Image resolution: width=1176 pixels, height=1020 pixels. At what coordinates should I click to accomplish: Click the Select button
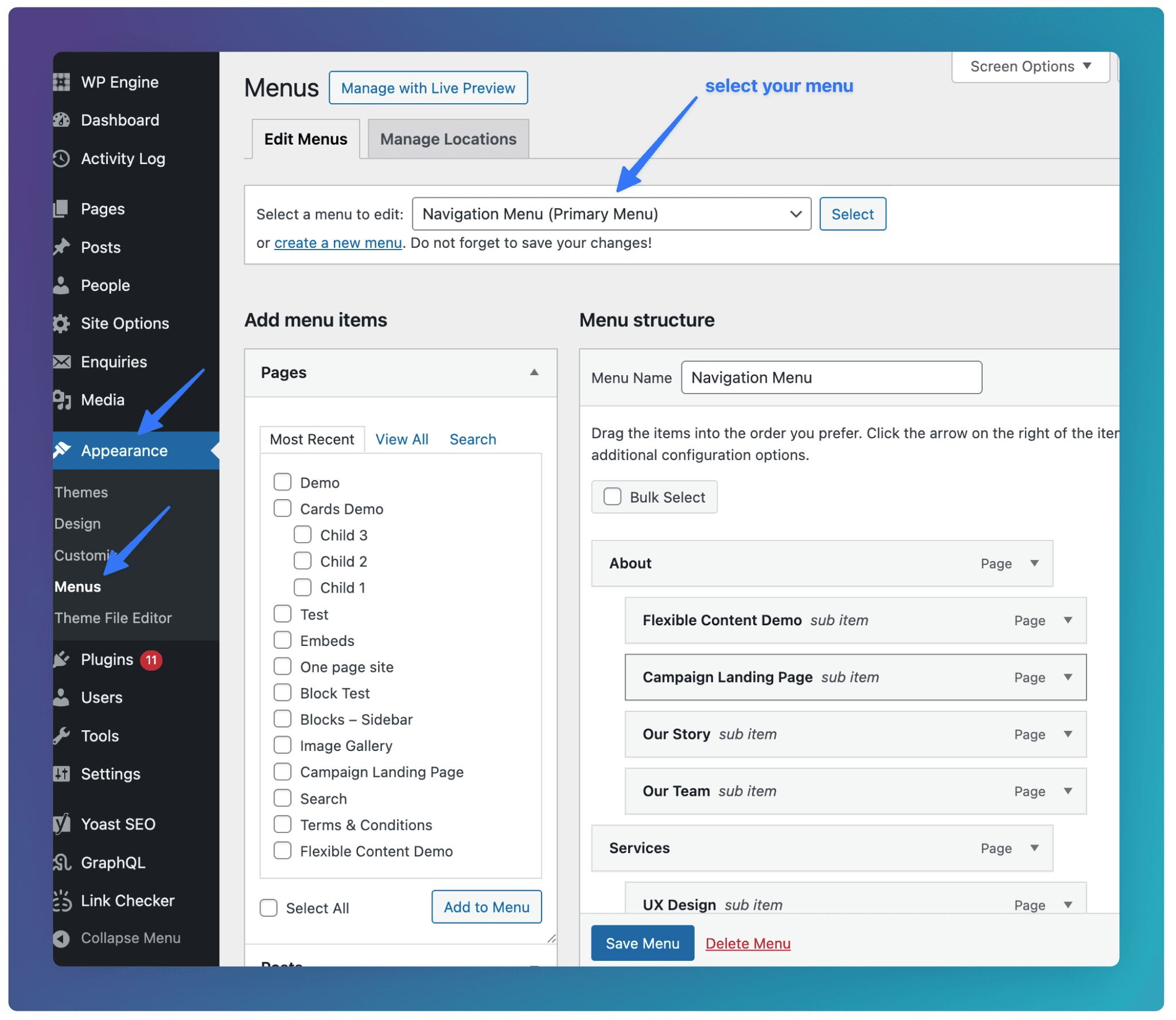coord(852,214)
